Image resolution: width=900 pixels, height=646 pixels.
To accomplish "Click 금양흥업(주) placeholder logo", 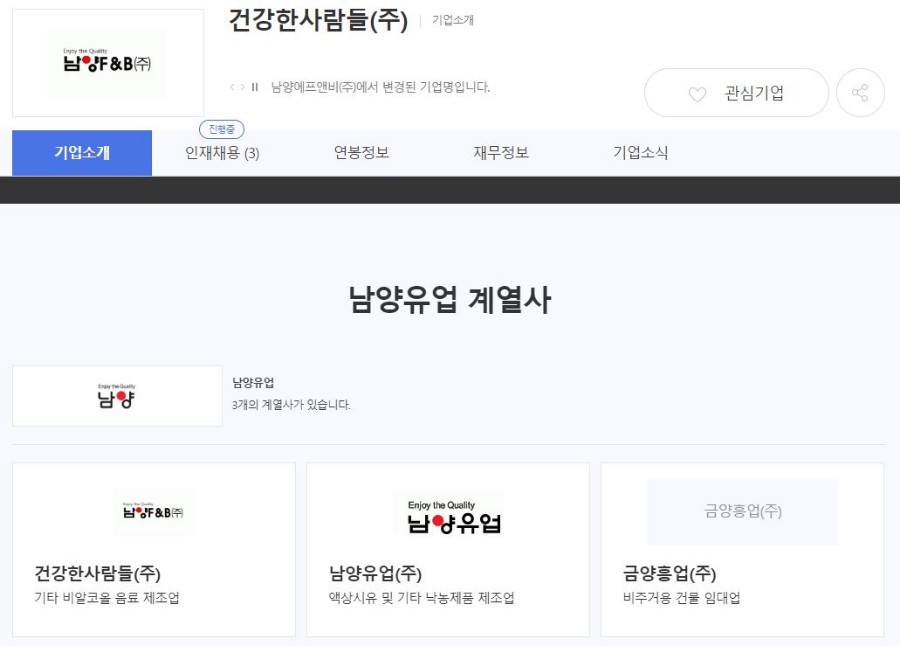I will pyautogui.click(x=742, y=512).
